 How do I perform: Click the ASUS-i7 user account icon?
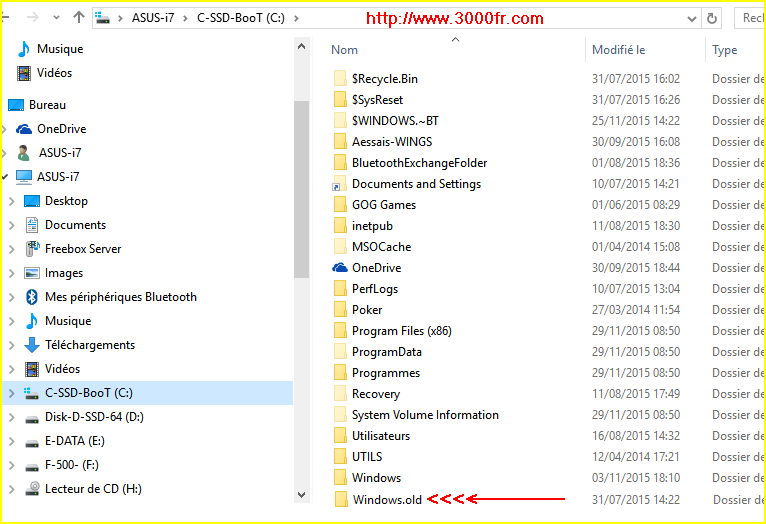23,153
